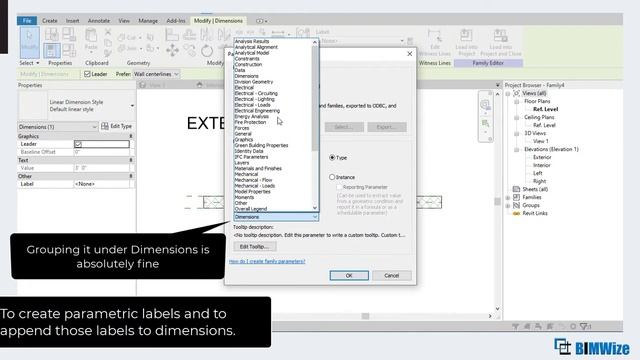Image resolution: width=640 pixels, height=360 pixels.
Task: Click the Create Parameter icon beside the Label dropdown
Action: [x=410, y=41]
